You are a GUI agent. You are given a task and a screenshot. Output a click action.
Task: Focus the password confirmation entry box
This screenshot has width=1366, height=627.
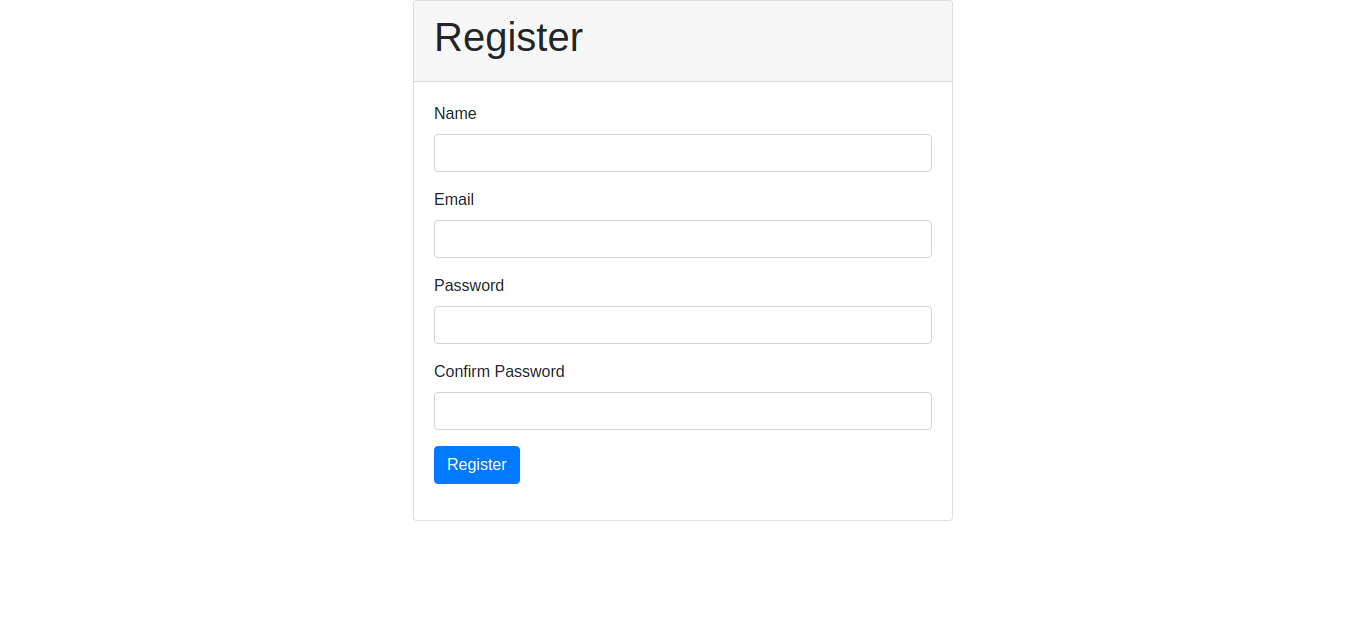tap(682, 411)
